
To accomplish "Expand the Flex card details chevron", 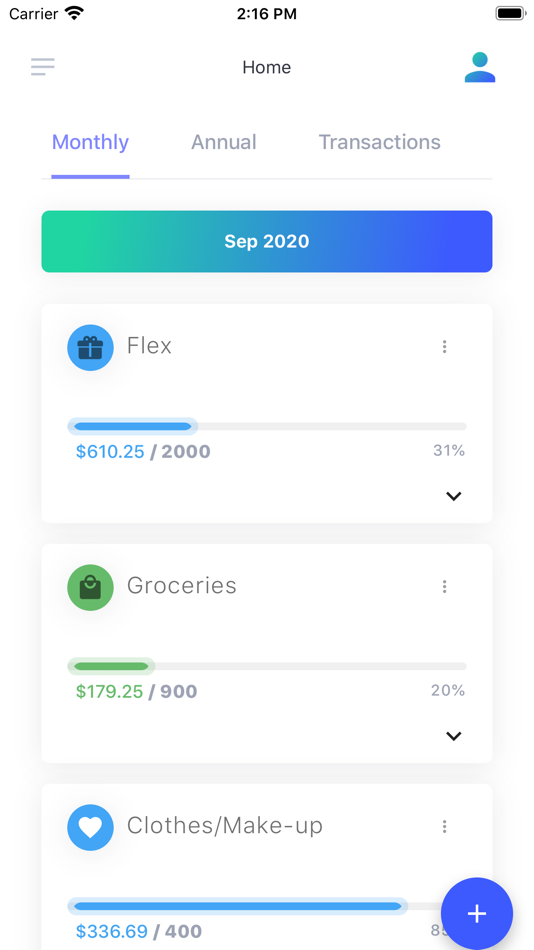I will 454,496.
